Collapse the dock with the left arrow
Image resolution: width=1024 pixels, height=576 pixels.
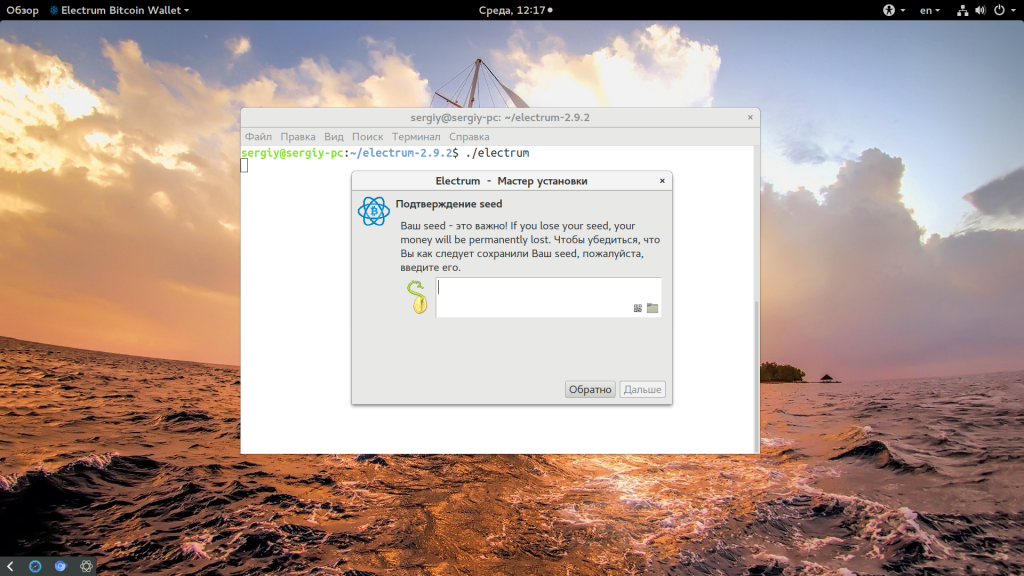click(x=9, y=566)
